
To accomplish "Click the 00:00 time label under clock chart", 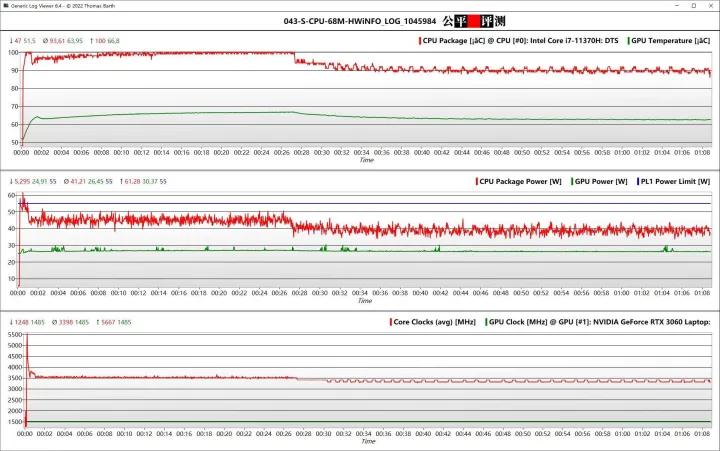I will click(x=25, y=434).
